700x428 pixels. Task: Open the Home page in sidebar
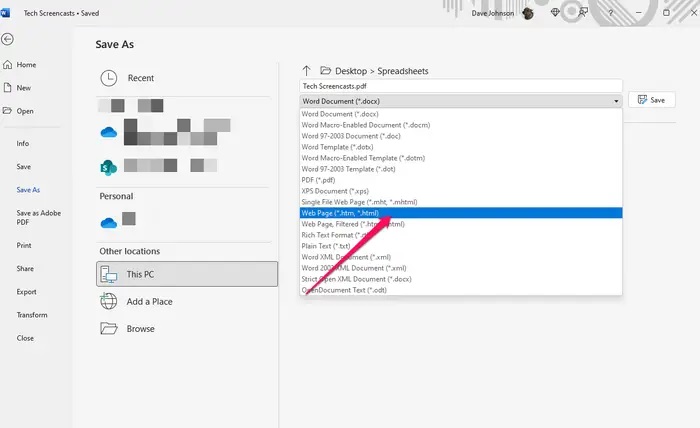click(x=20, y=65)
